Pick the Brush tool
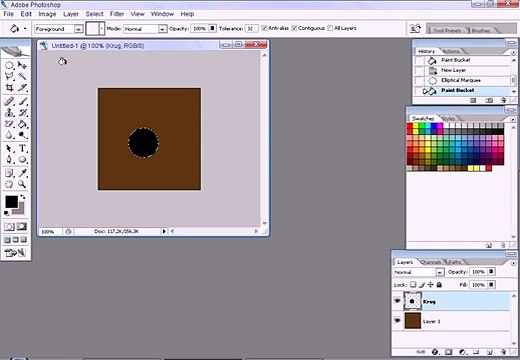The height and width of the screenshot is (360, 520). point(22,101)
